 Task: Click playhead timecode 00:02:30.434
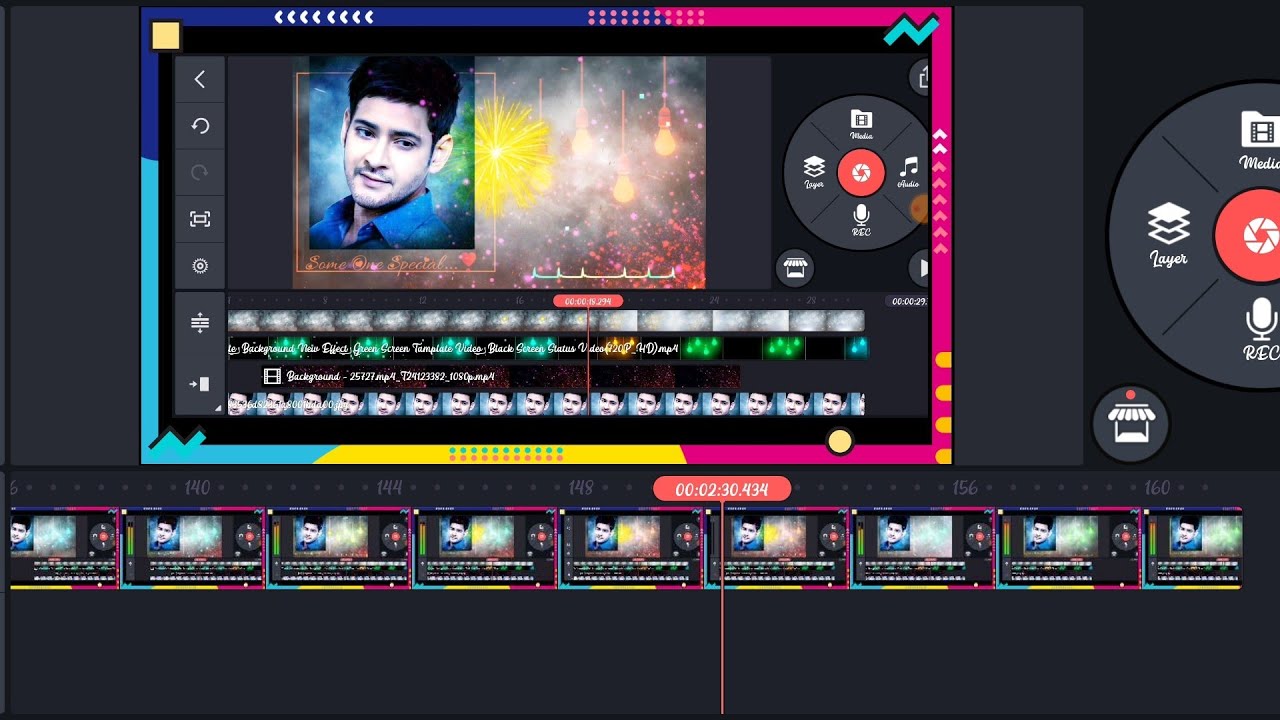point(722,489)
